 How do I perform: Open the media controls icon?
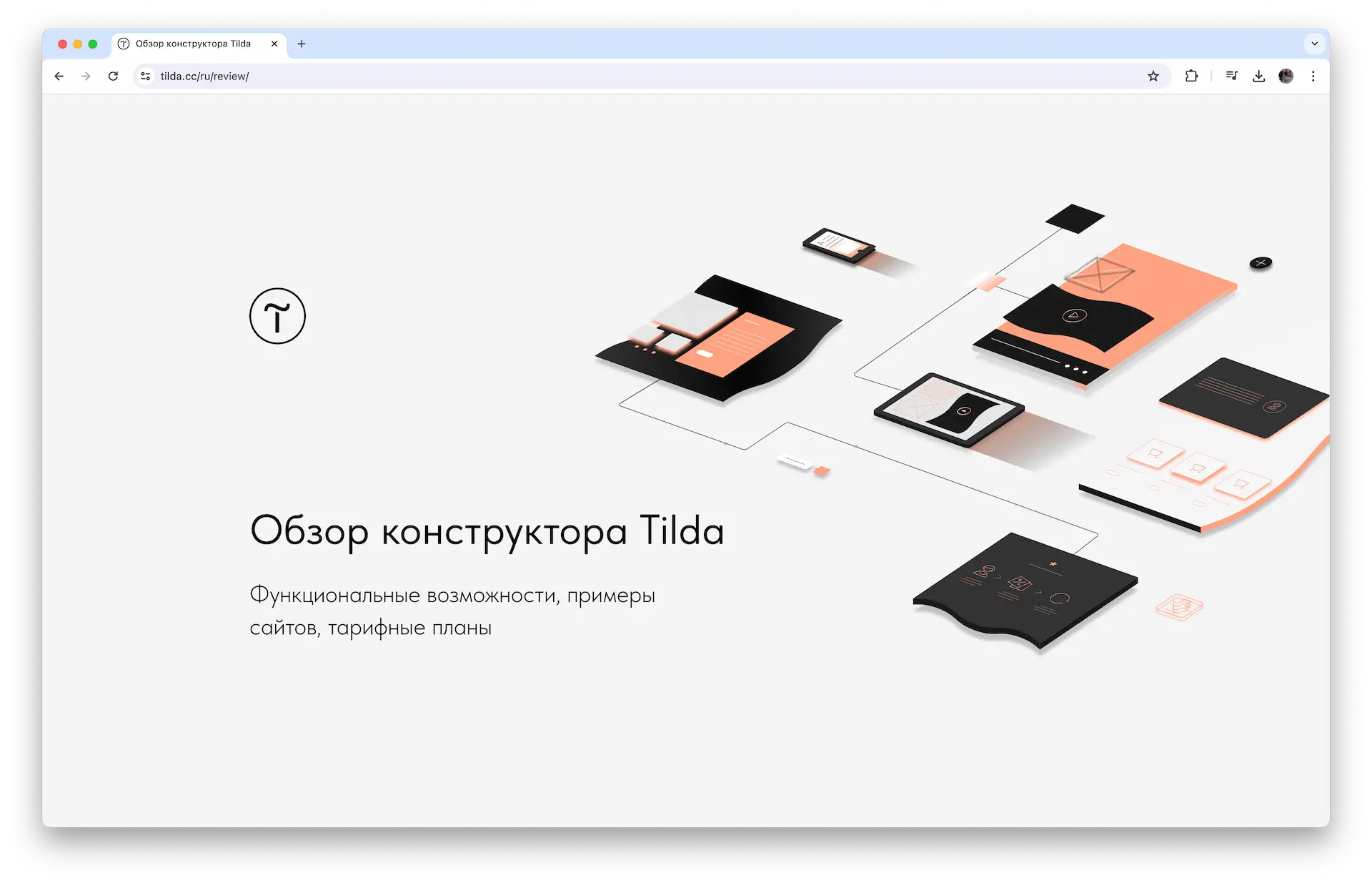[x=1232, y=76]
